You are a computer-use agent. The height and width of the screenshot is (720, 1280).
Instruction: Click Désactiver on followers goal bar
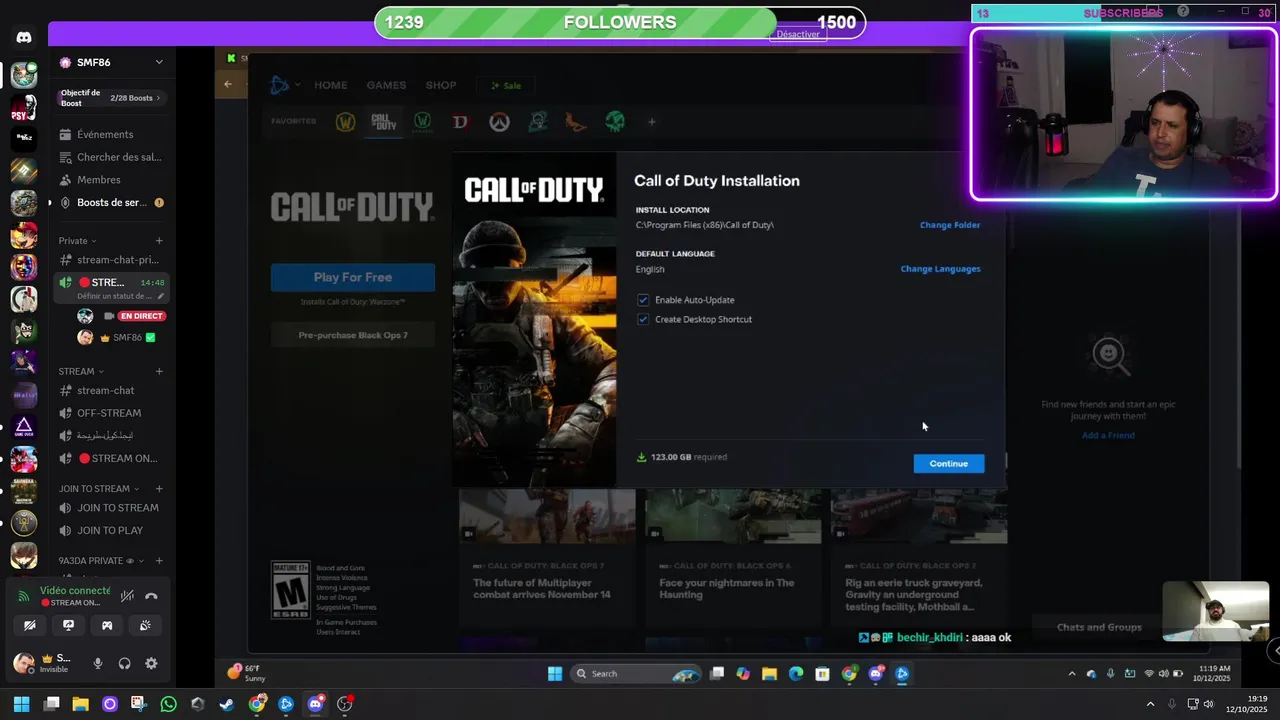798,34
